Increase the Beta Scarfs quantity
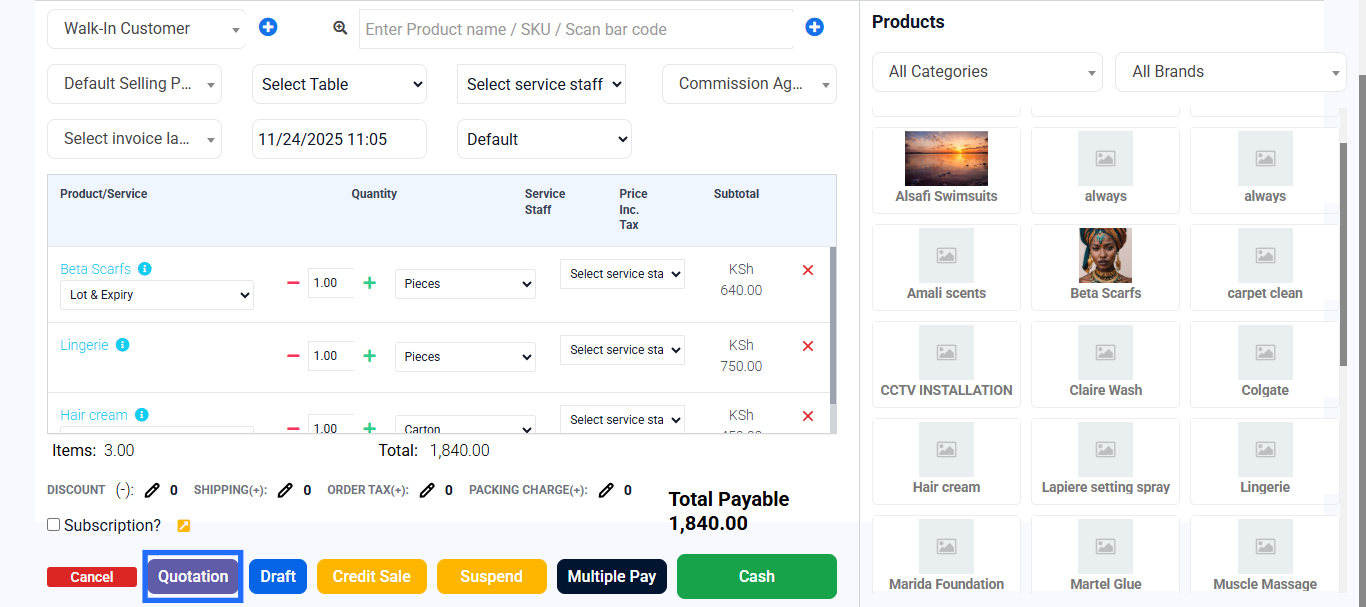 (x=369, y=283)
